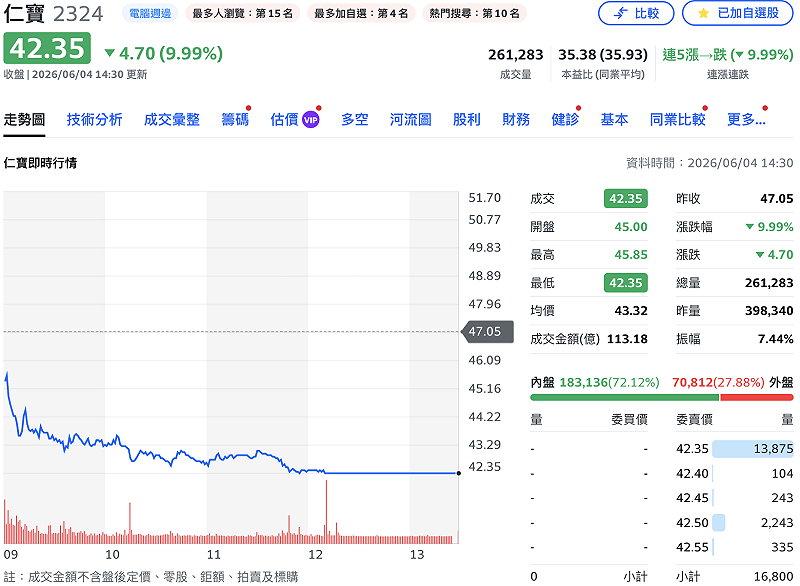Click the green 42.35 price badge in the header
The height and width of the screenshot is (586, 800).
click(x=47, y=48)
